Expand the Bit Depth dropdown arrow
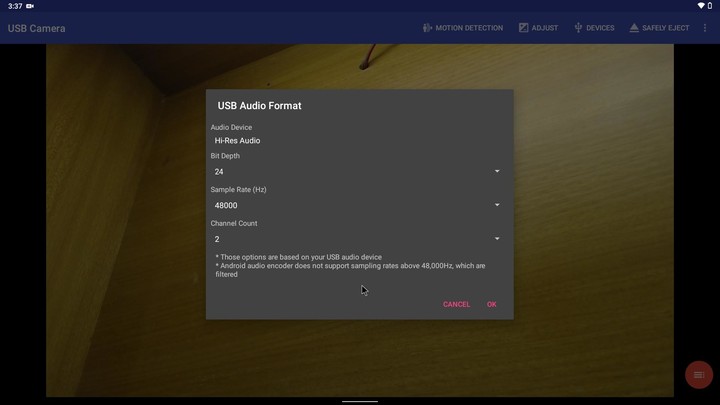The image size is (720, 405). click(497, 171)
